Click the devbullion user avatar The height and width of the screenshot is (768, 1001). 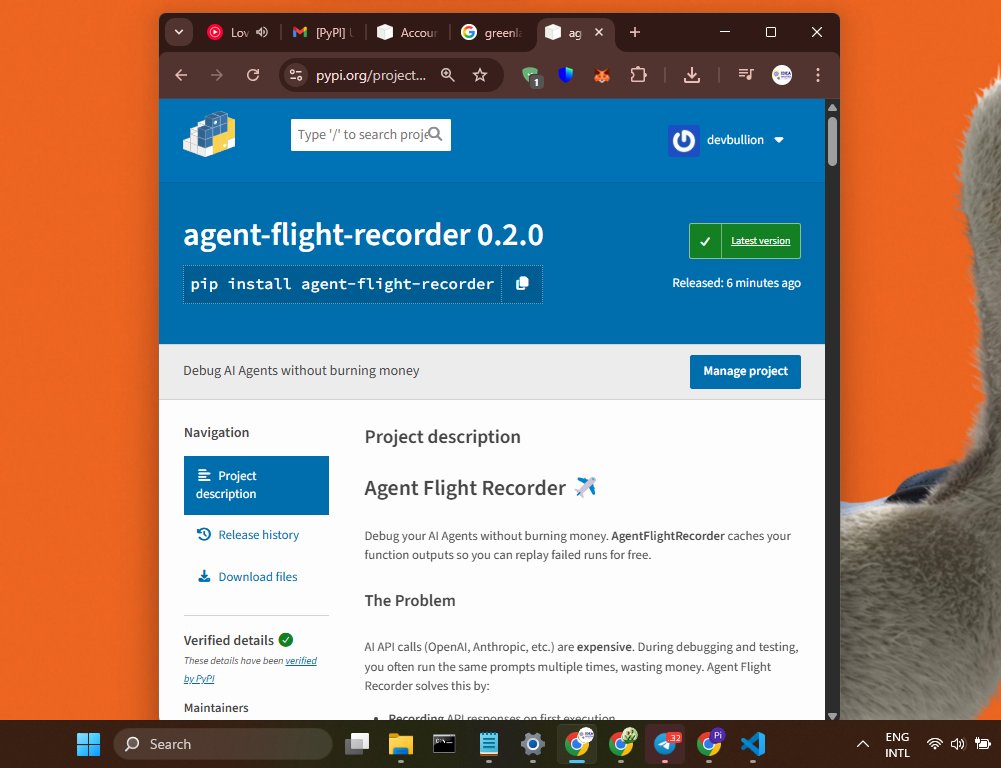click(684, 140)
